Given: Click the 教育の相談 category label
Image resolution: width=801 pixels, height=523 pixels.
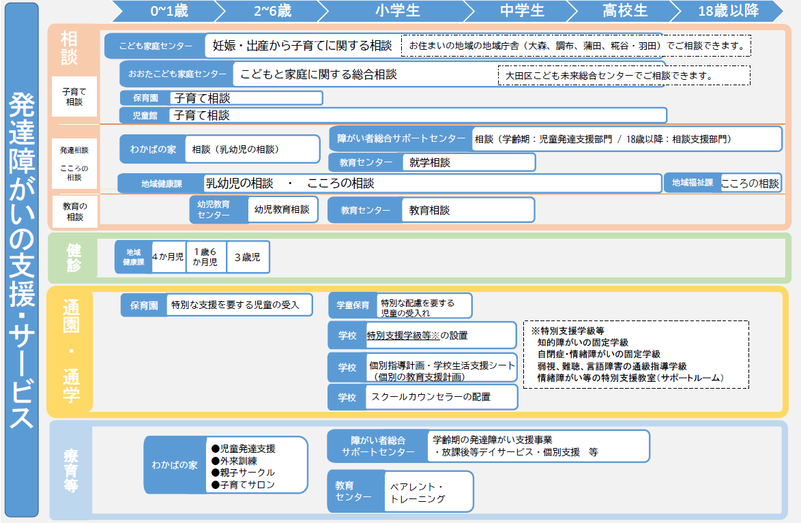Looking at the screenshot, I should click(75, 211).
